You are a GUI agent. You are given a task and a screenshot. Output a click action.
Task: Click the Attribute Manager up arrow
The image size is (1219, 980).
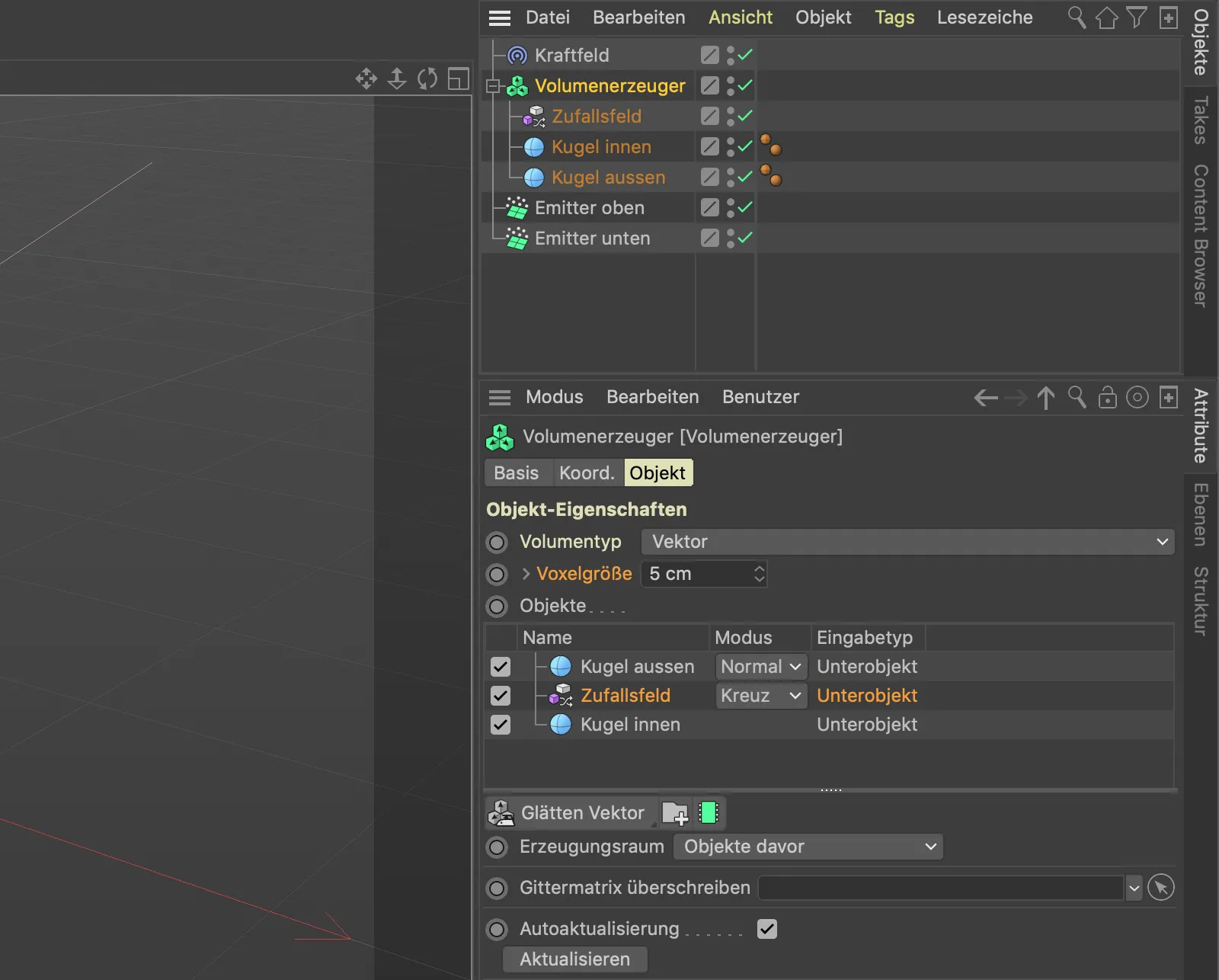1046,397
